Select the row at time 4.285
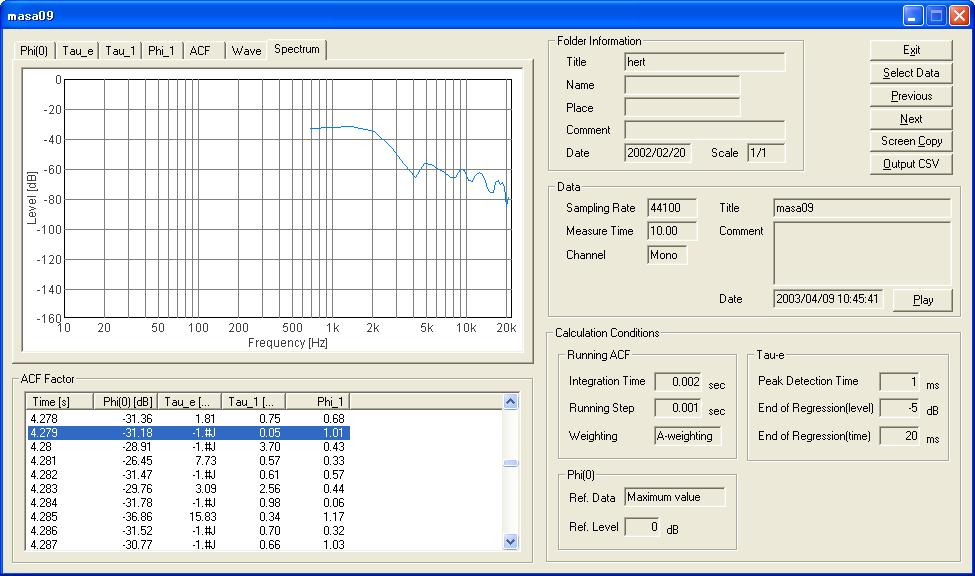This screenshot has height=576, width=975. click(188, 517)
